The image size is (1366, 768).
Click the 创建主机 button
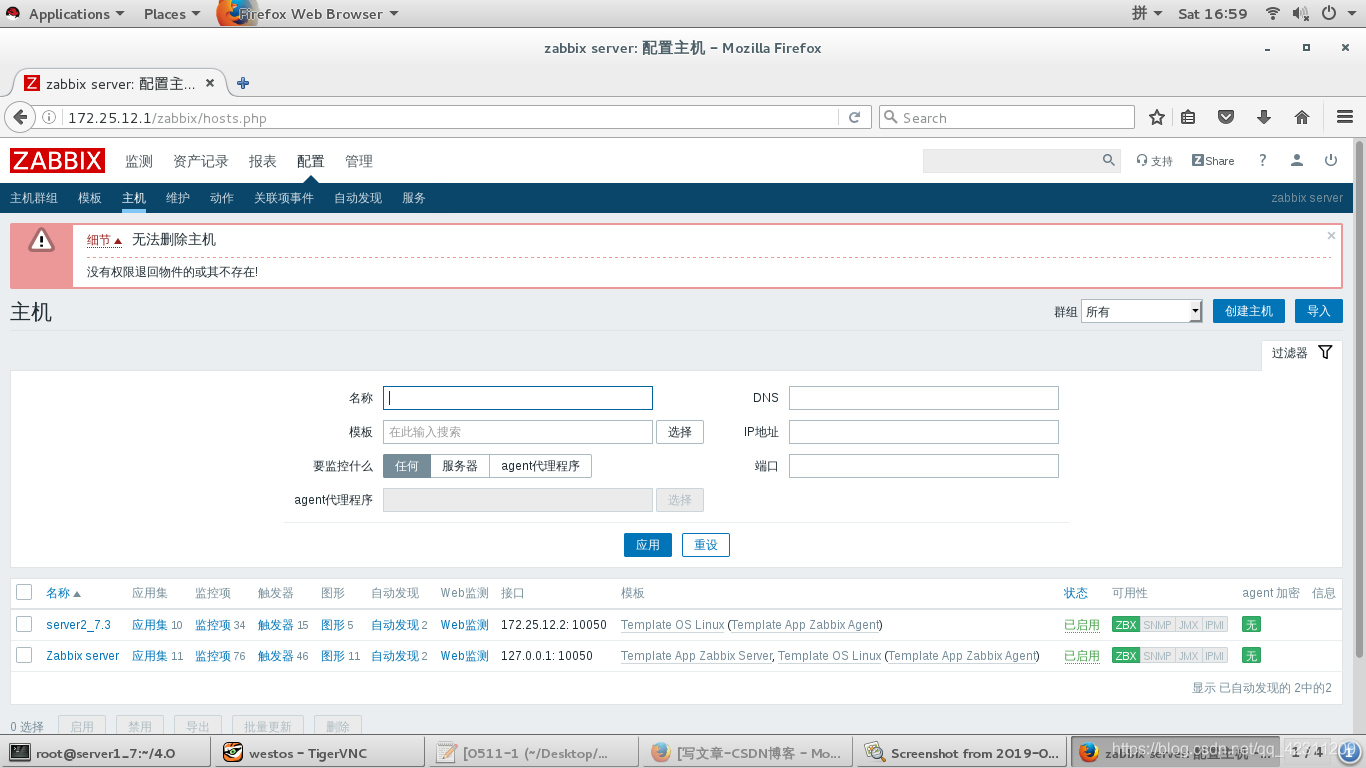click(x=1248, y=311)
